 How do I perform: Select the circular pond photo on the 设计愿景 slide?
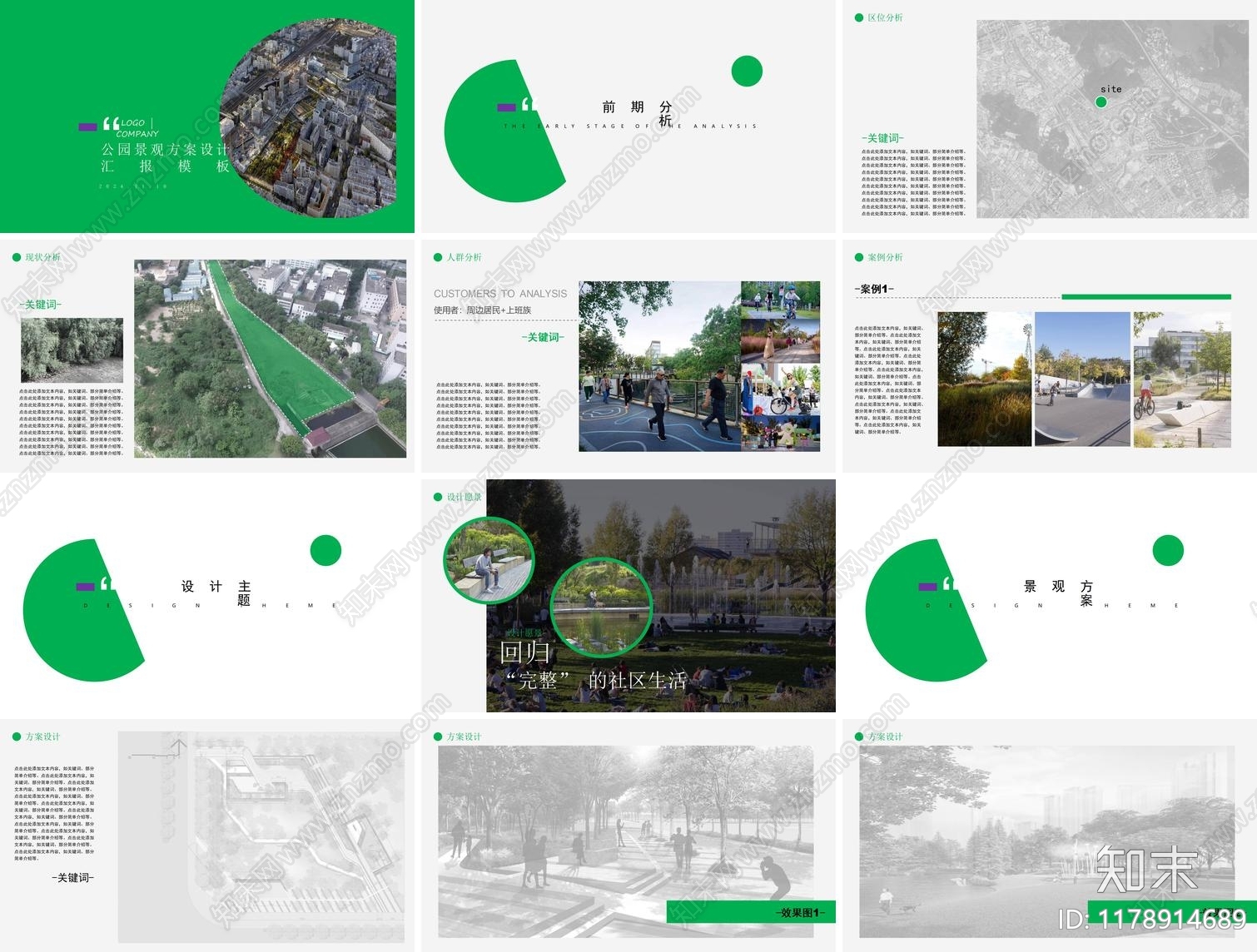tap(601, 606)
